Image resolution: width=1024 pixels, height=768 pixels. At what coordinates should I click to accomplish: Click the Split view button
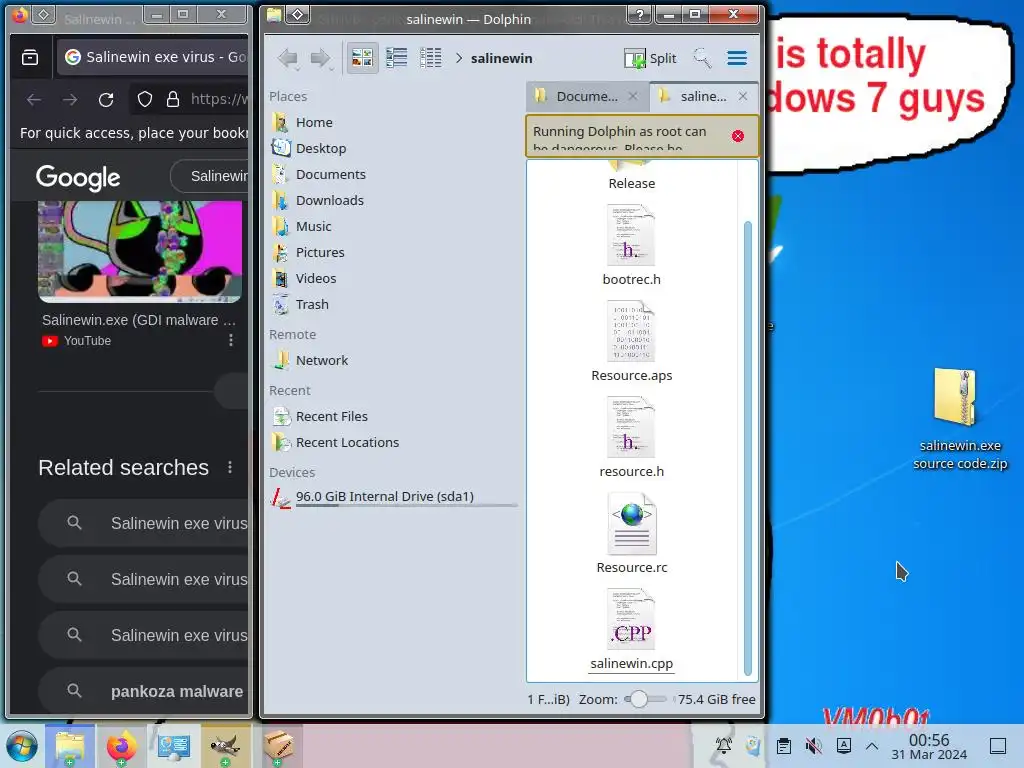click(x=650, y=58)
